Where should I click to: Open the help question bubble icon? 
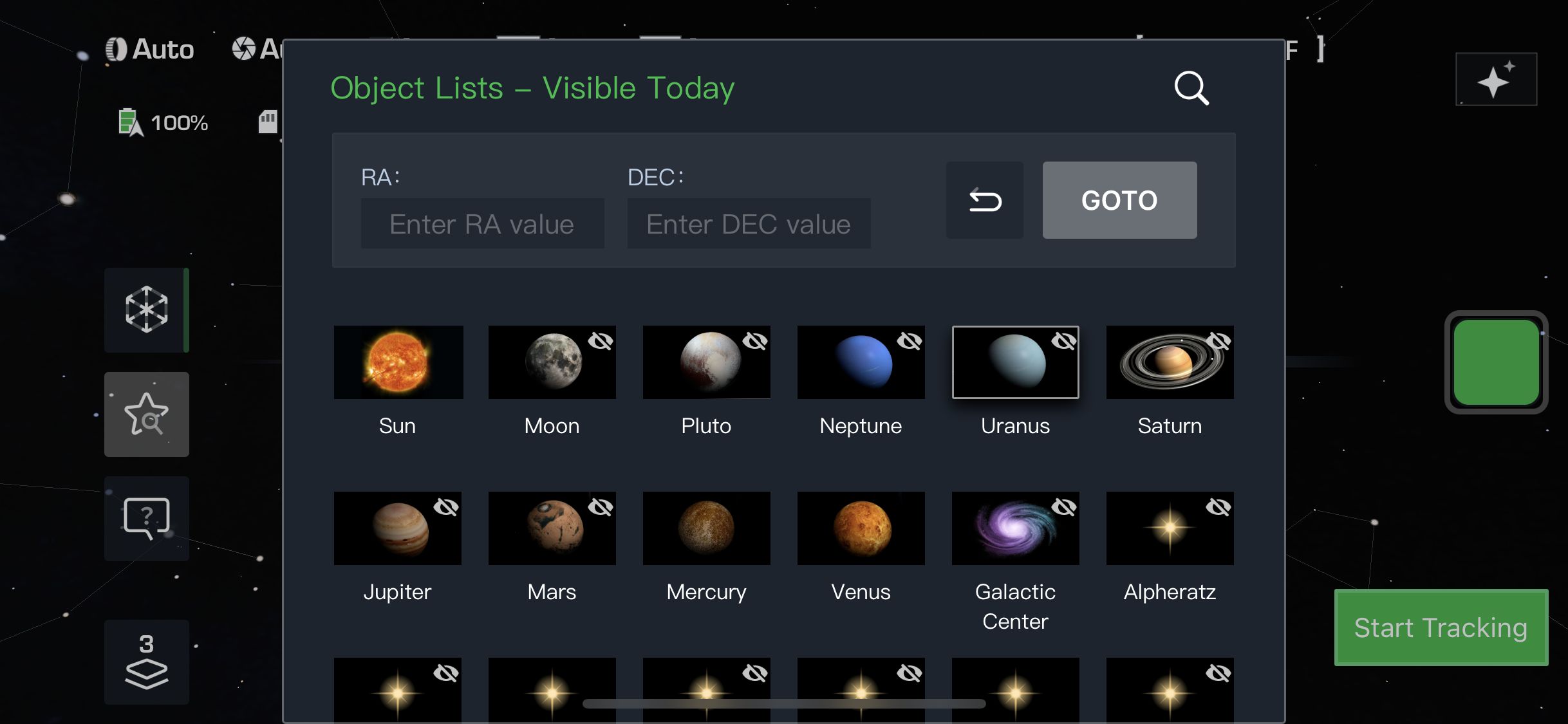coord(147,518)
